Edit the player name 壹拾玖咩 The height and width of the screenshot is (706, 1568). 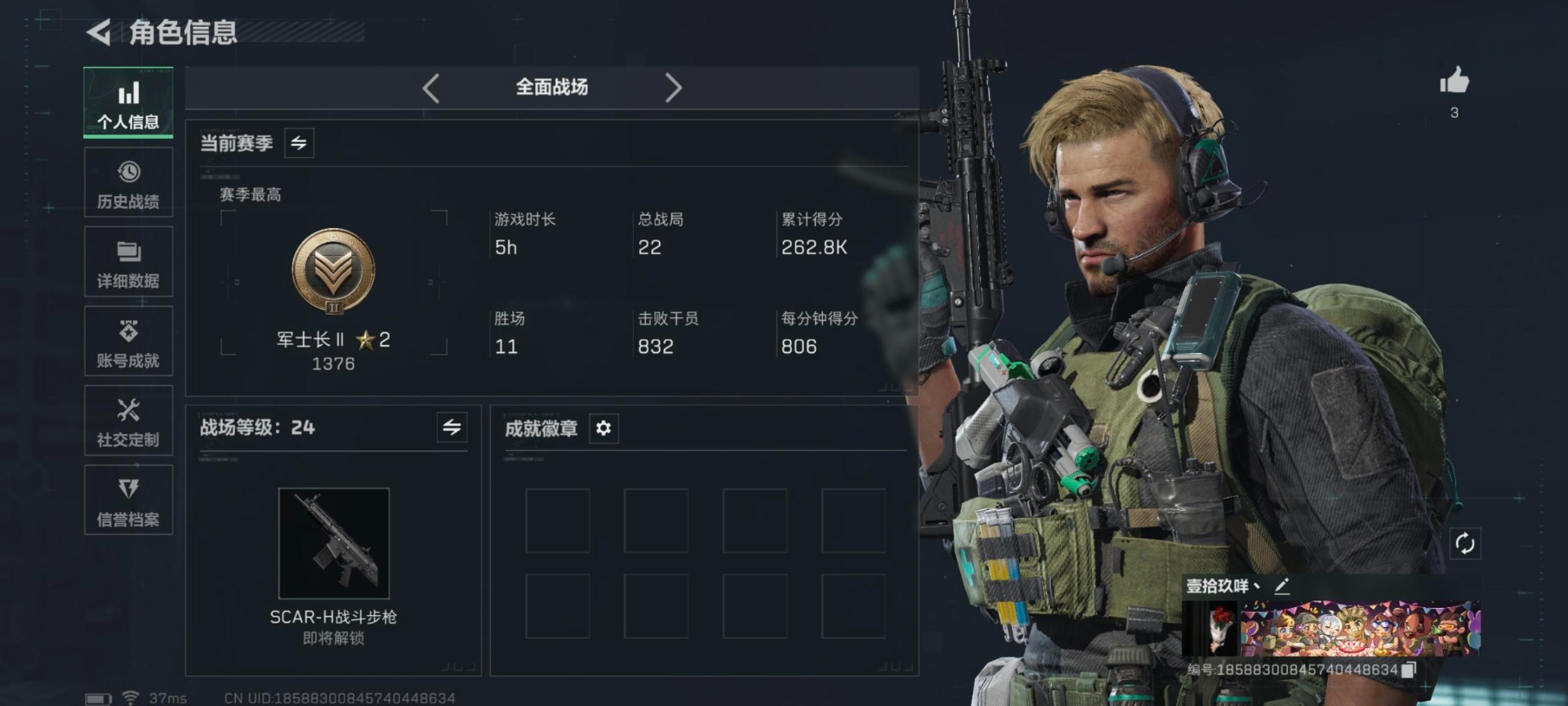tap(1281, 586)
